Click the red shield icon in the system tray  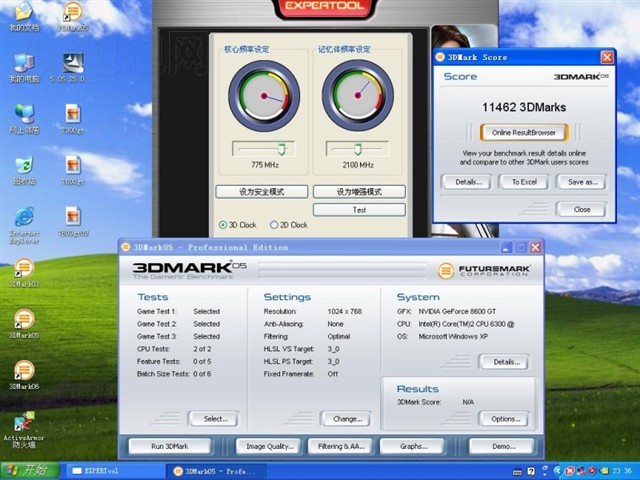pos(592,471)
